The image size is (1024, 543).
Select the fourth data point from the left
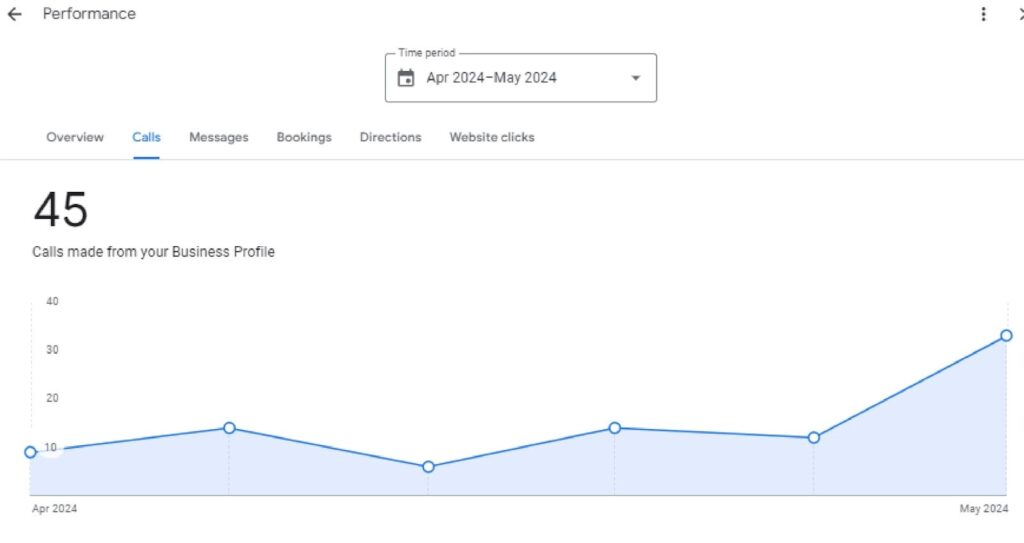pyautogui.click(x=615, y=428)
